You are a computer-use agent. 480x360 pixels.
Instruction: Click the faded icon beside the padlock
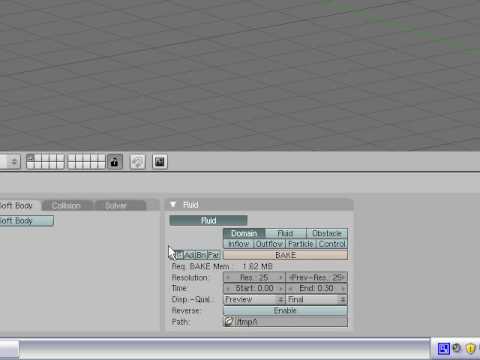click(137, 162)
